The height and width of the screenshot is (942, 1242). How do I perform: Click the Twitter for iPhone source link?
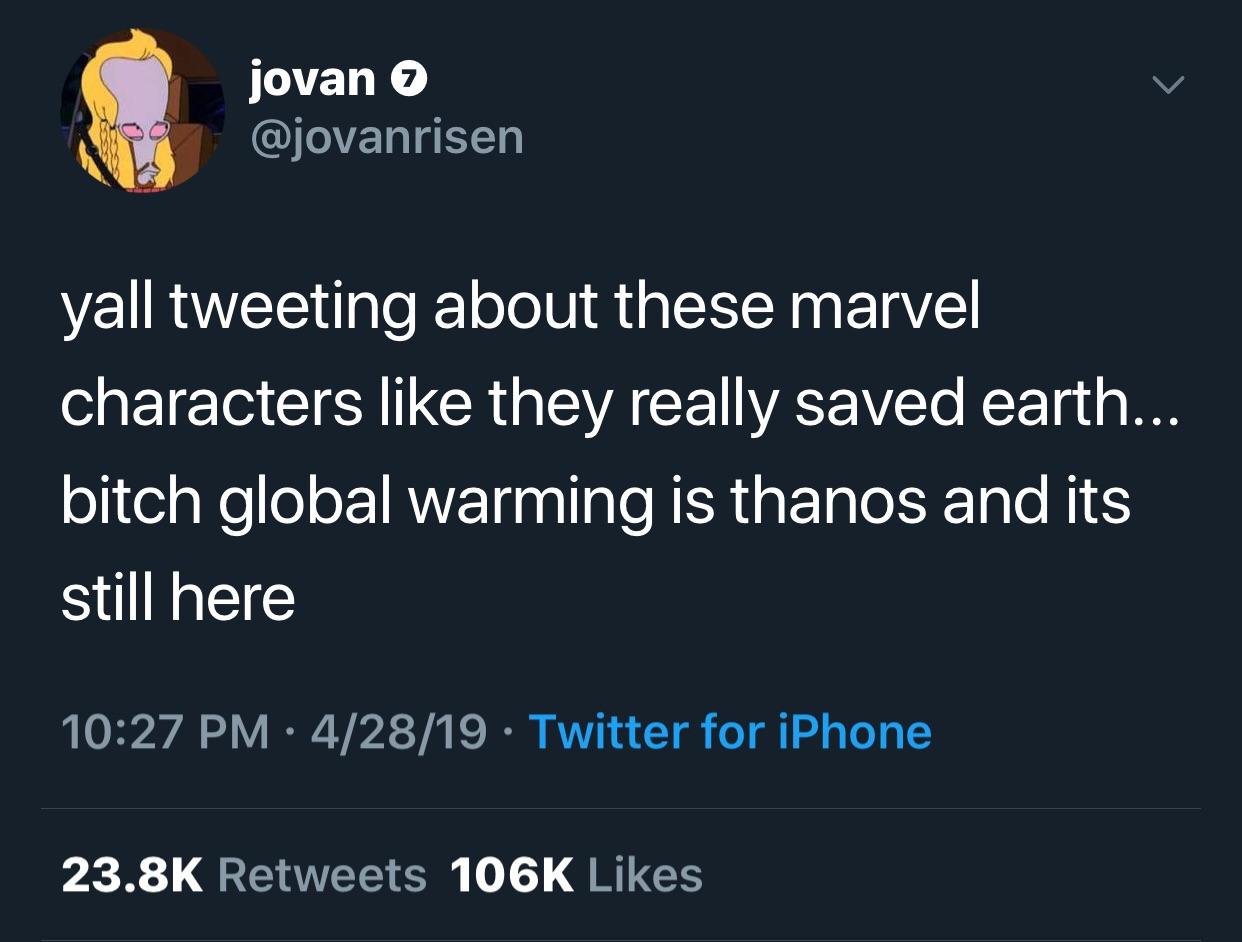[730, 732]
